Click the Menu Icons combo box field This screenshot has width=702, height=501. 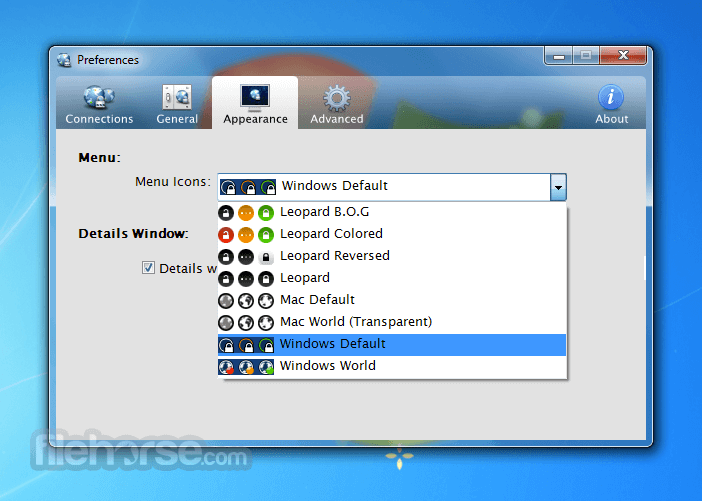(392, 187)
